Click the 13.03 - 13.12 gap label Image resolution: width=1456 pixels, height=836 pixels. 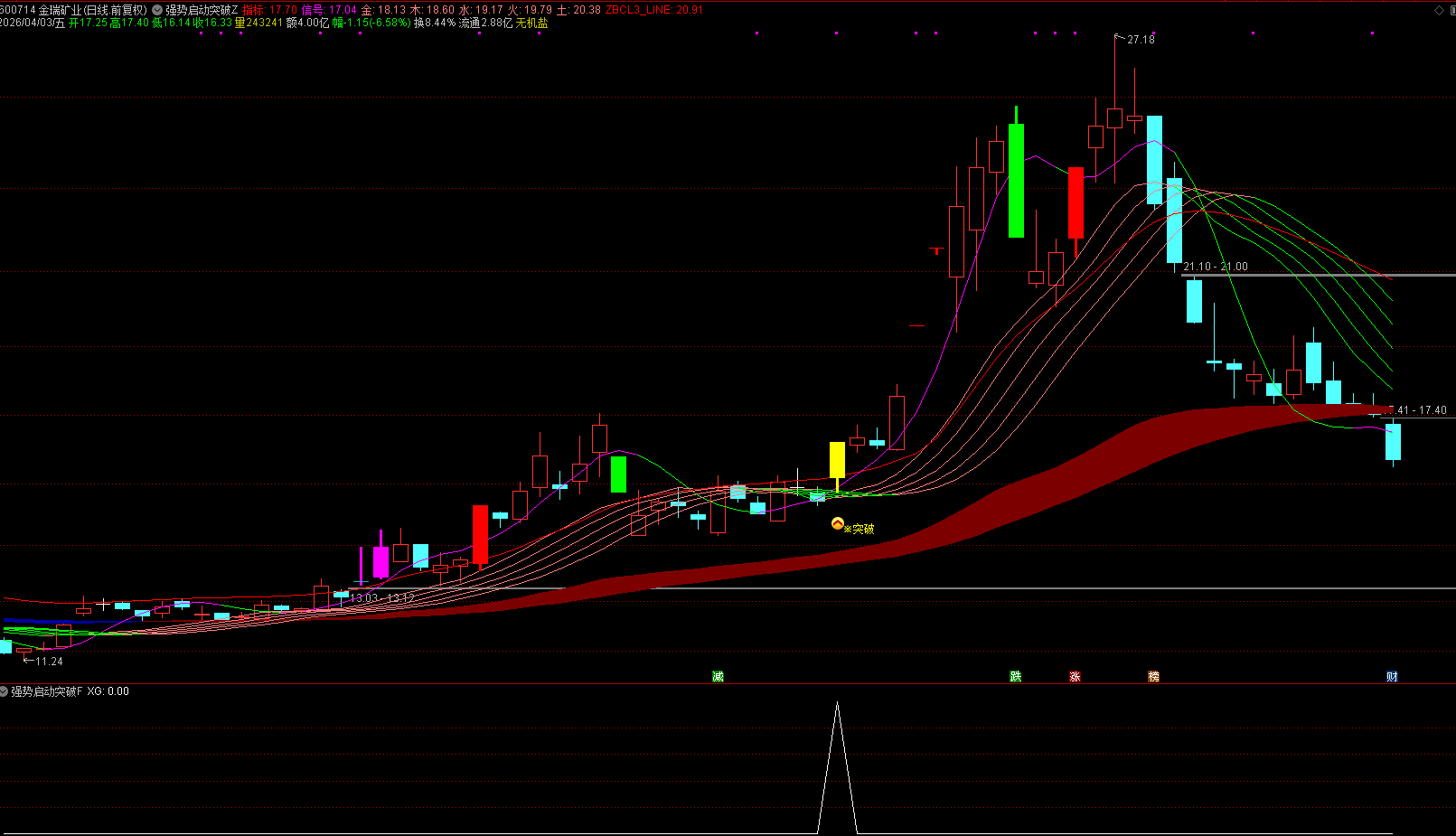click(382, 598)
